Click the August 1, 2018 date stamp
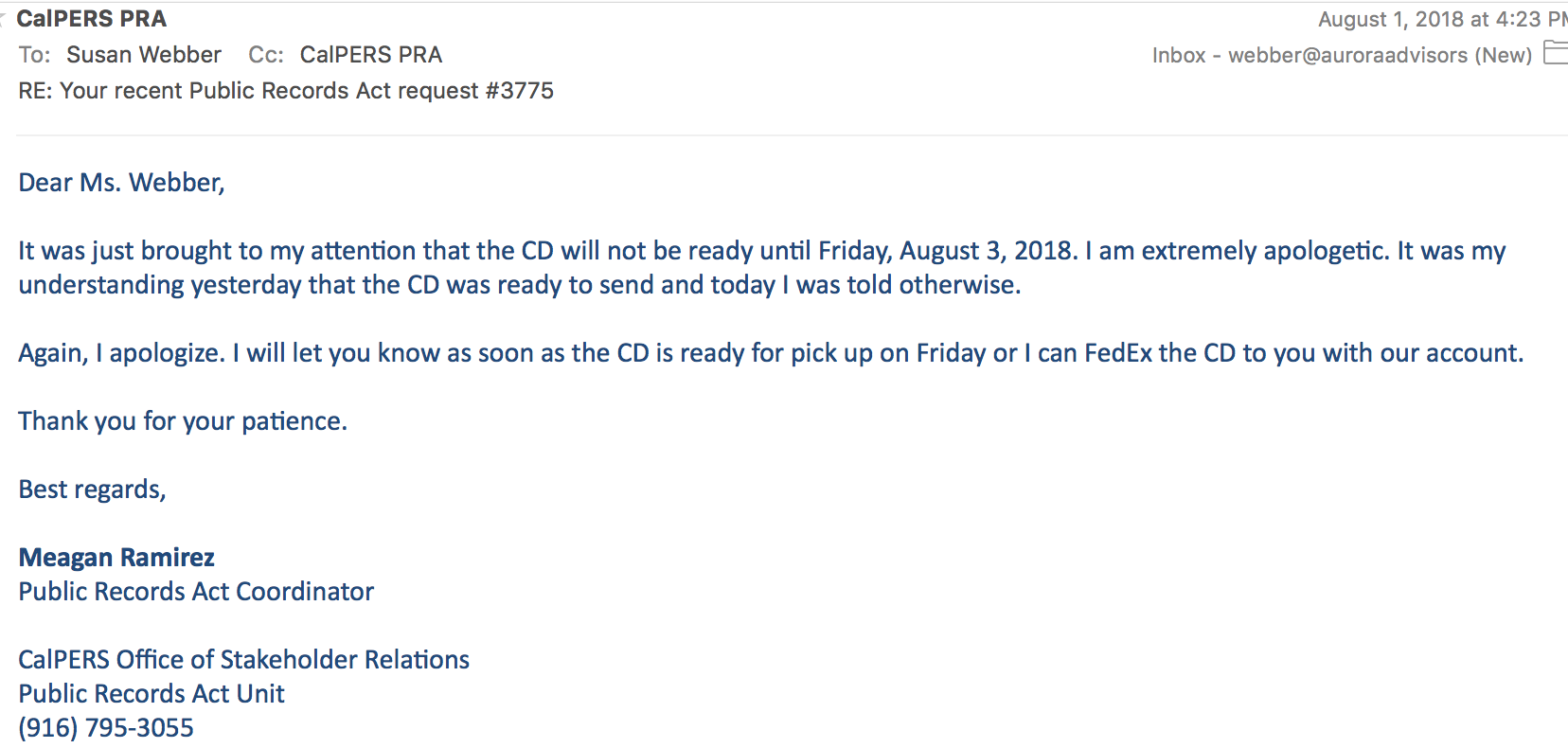Image resolution: width=1568 pixels, height=748 pixels. 1443,19
